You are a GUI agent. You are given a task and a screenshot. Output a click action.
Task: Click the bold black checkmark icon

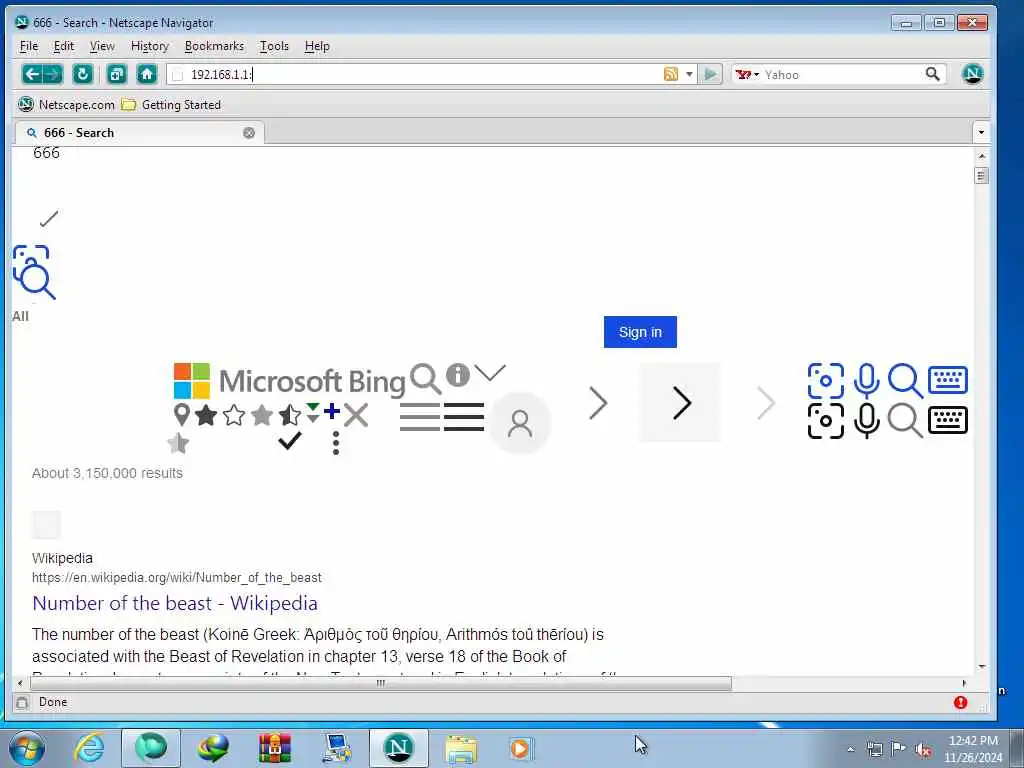[289, 441]
